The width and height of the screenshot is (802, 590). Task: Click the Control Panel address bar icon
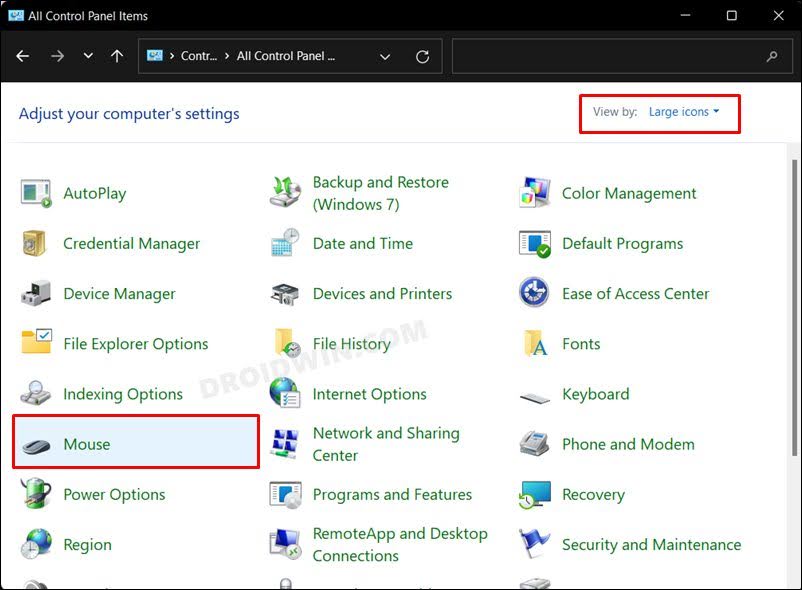click(x=154, y=55)
